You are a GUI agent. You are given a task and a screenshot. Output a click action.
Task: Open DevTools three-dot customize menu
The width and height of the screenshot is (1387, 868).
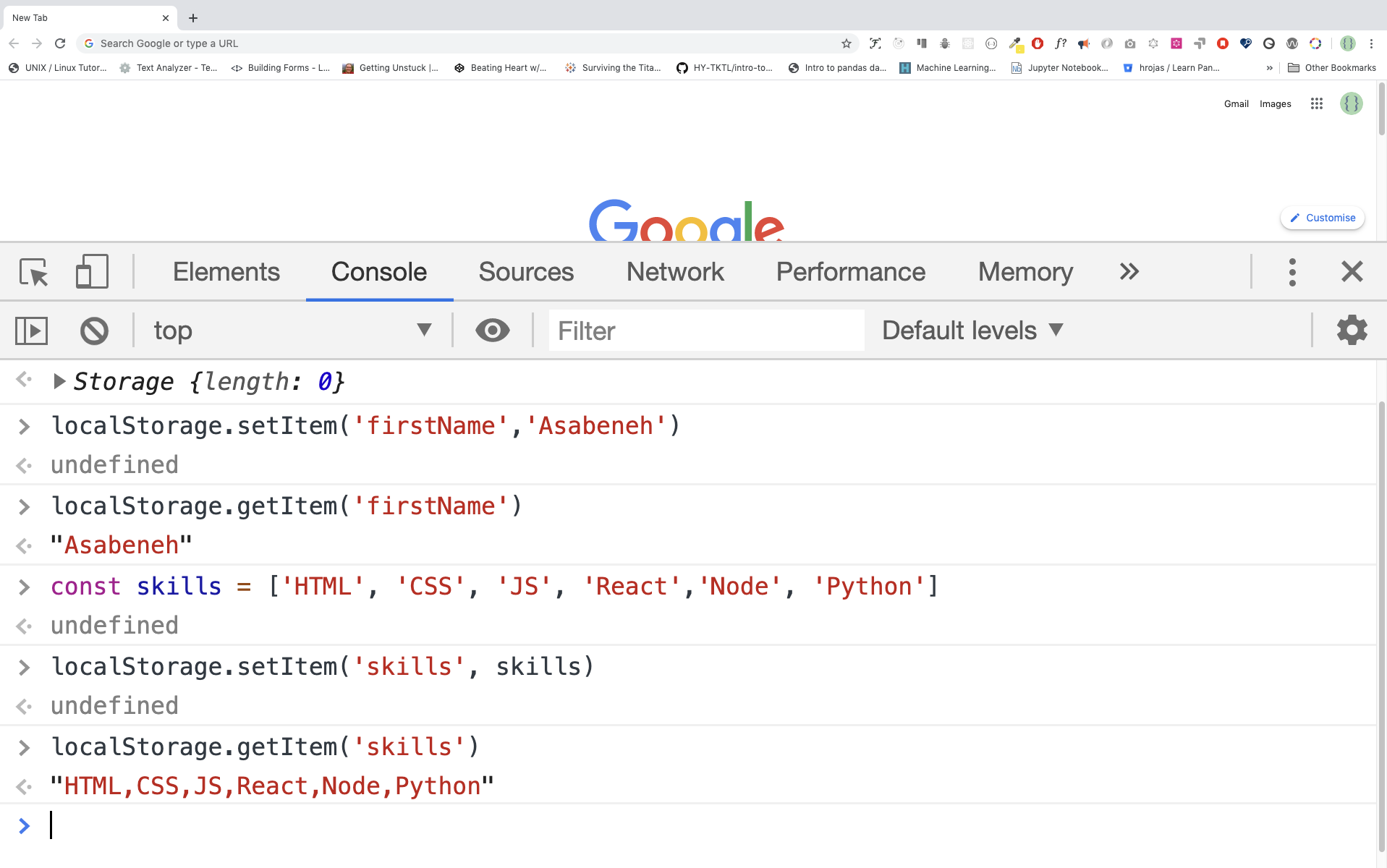coord(1291,272)
